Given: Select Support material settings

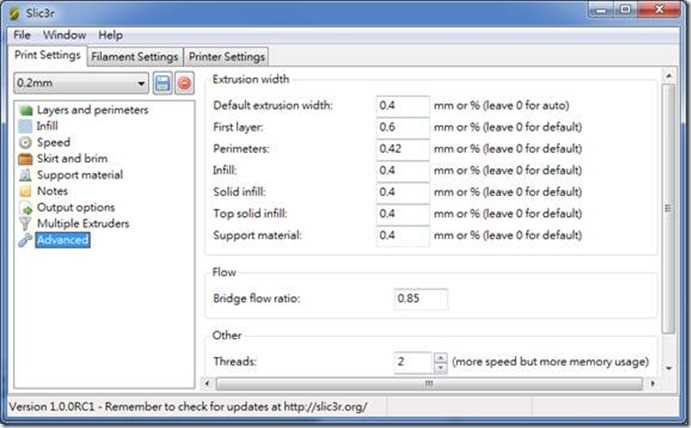Looking at the screenshot, I should (x=80, y=175).
